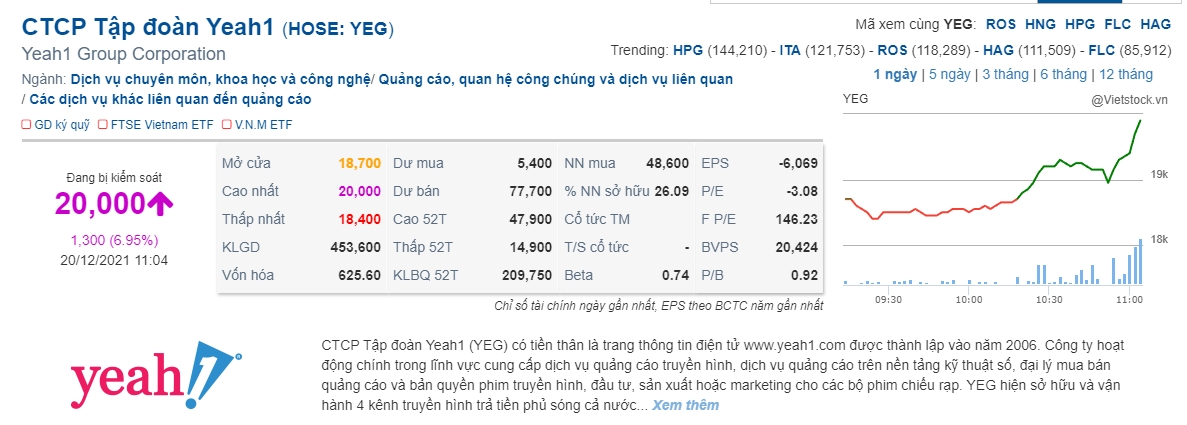Open ROS in related tickers
The image size is (1187, 425).
pos(1001,24)
